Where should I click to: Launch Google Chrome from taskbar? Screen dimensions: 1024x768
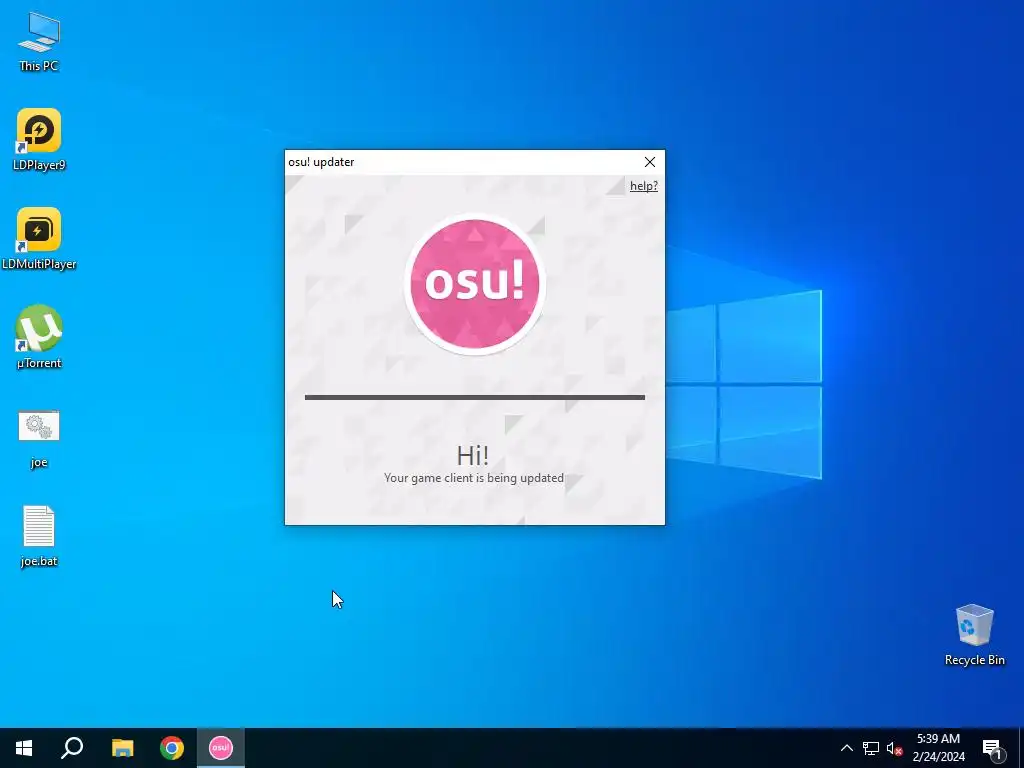172,748
